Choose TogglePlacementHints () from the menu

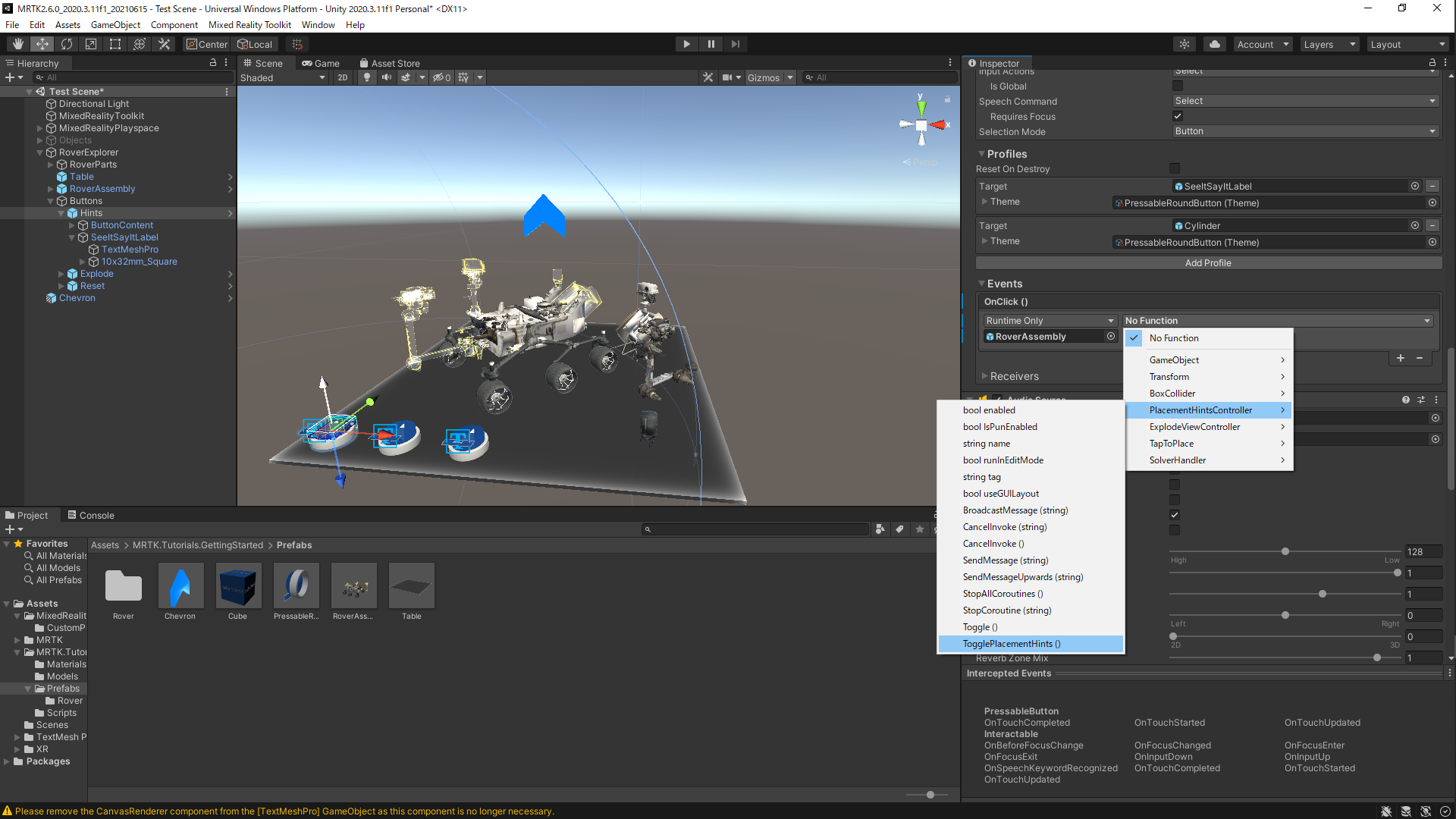[x=1012, y=644]
